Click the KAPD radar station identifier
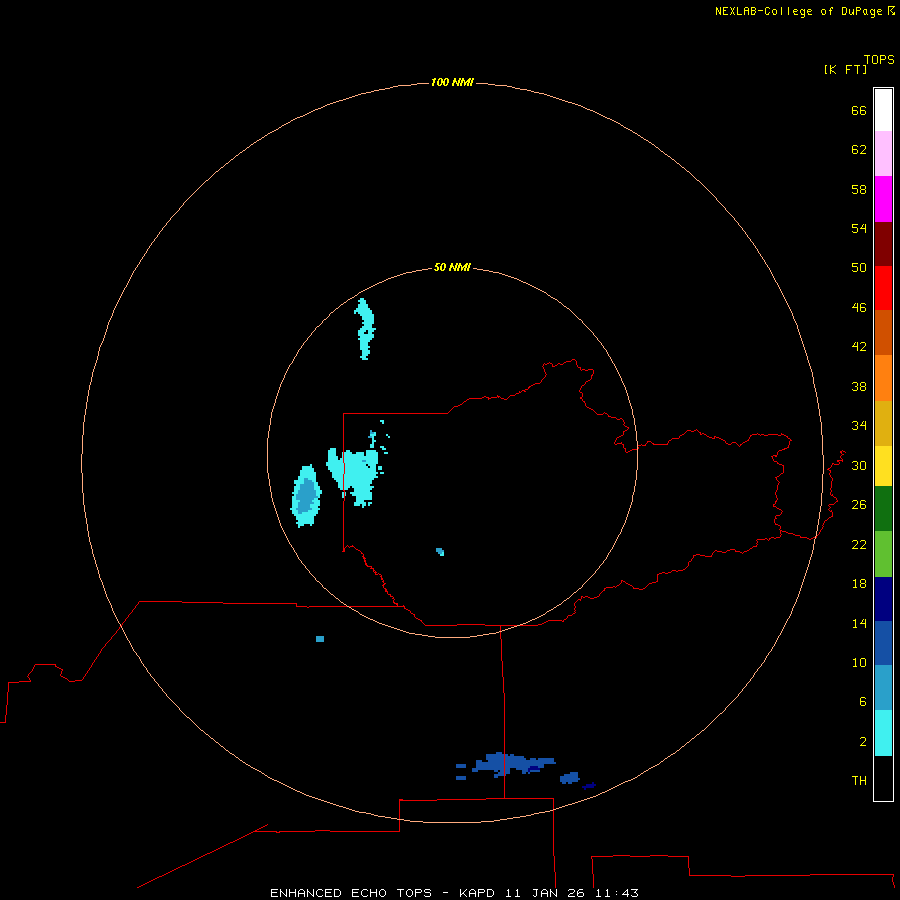The image size is (900, 900). pyautogui.click(x=479, y=893)
